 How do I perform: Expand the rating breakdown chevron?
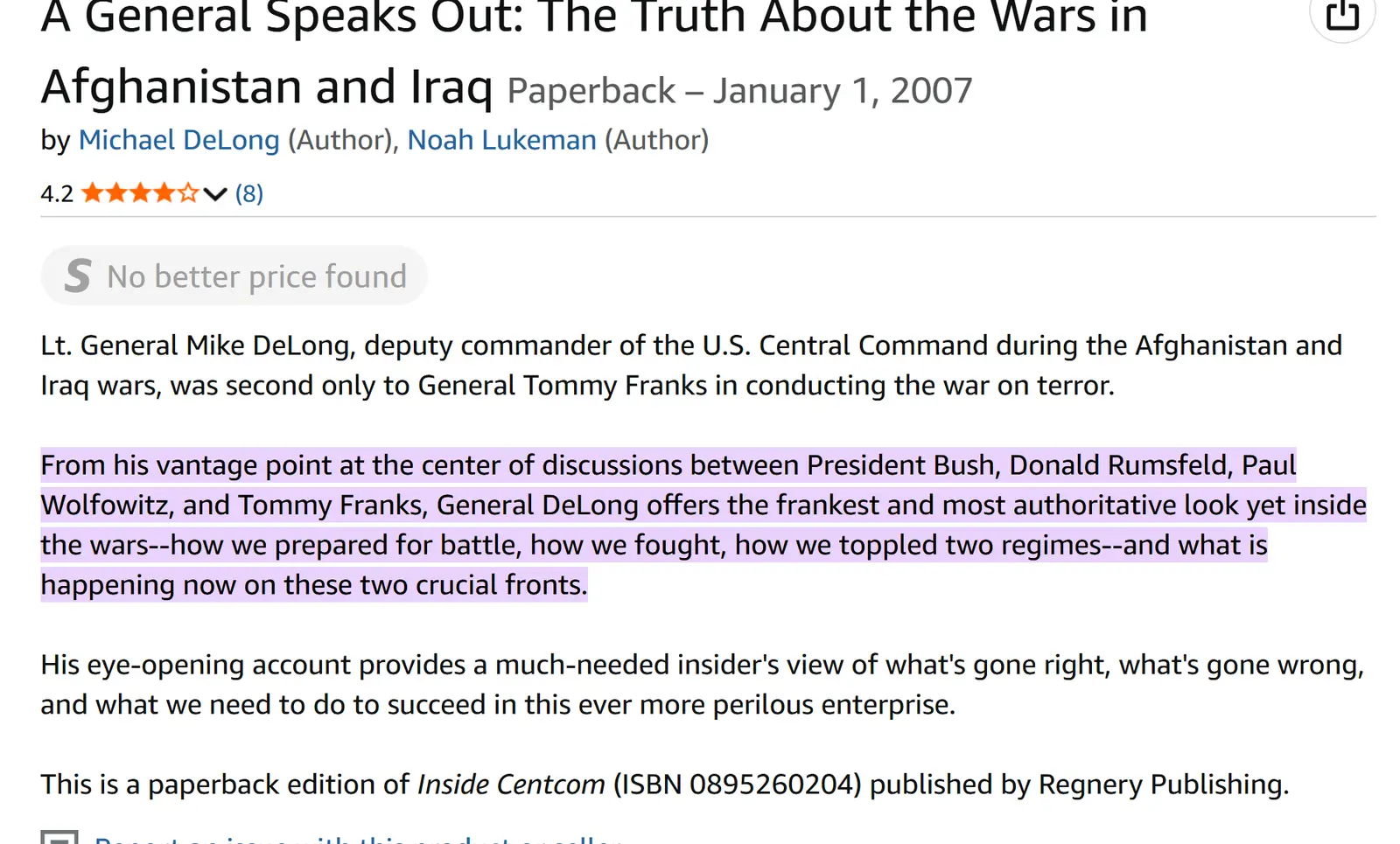215,194
